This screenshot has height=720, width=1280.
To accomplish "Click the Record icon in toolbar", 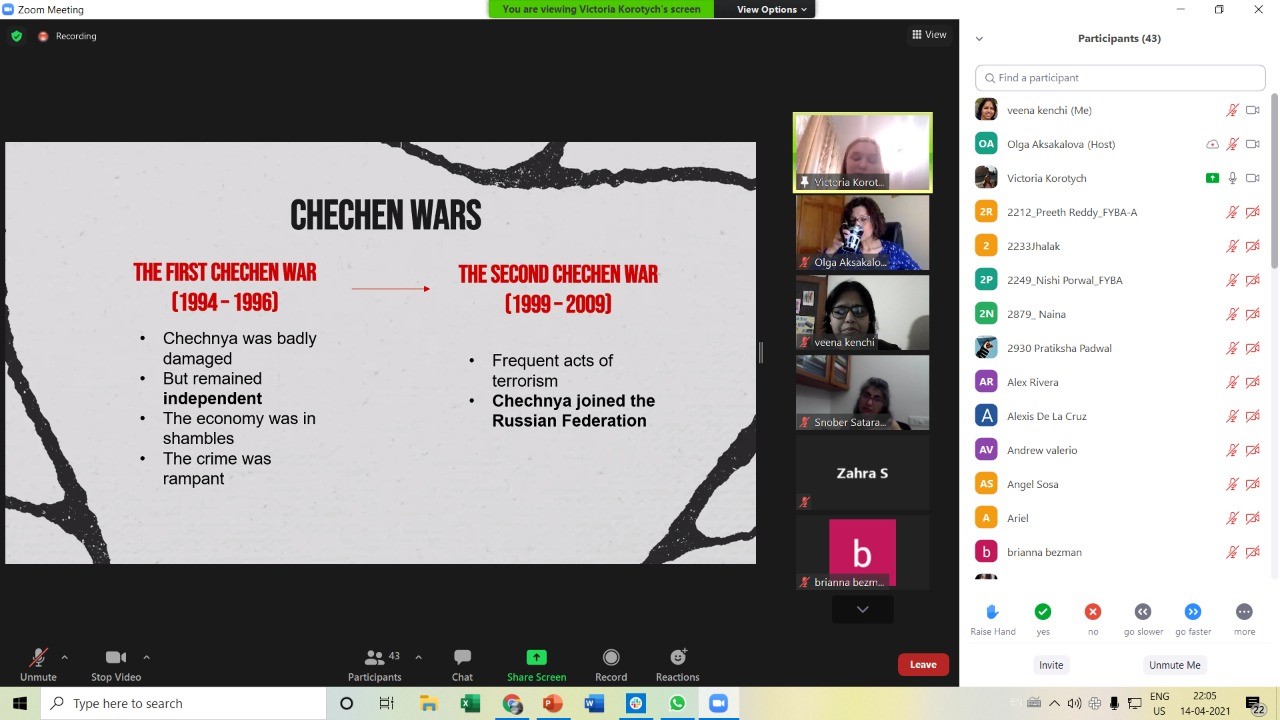I will (611, 658).
